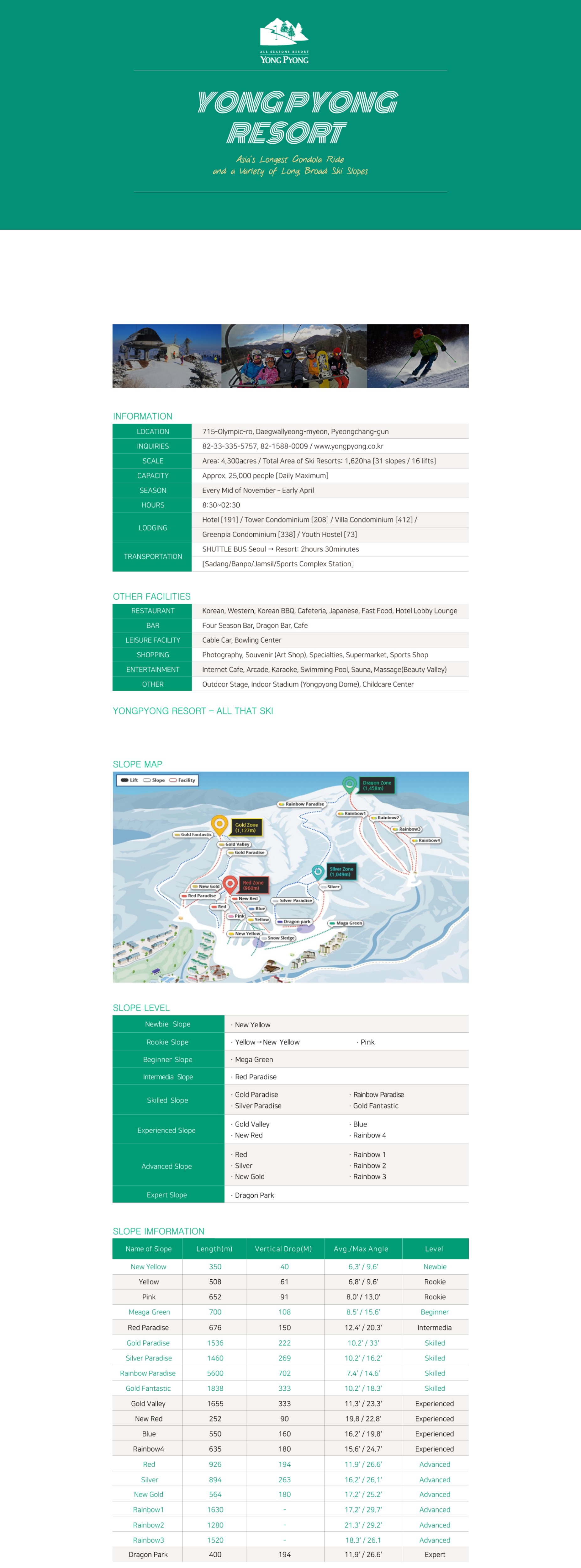Click the www.yongpyong.co.kr website address

[349, 446]
